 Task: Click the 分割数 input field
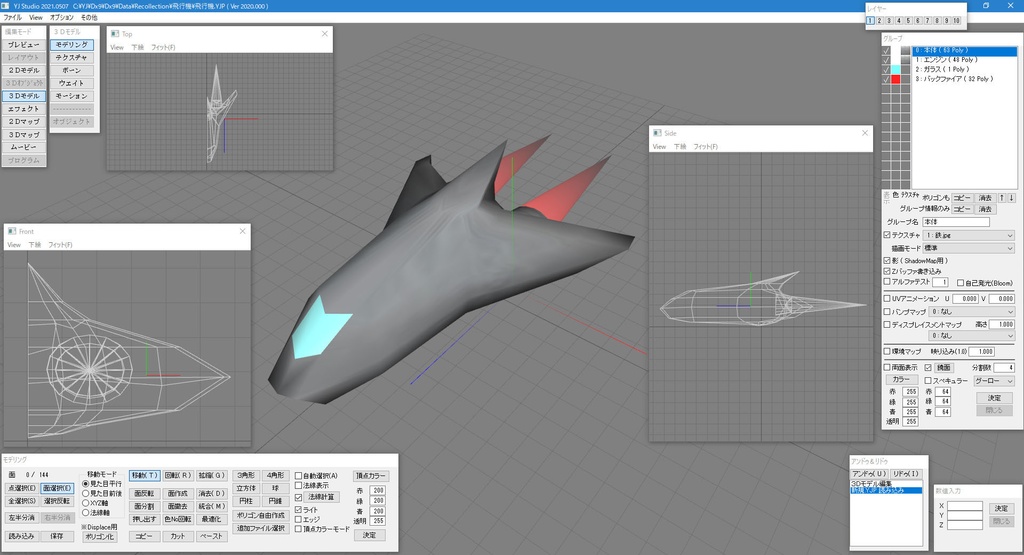tap(1004, 368)
